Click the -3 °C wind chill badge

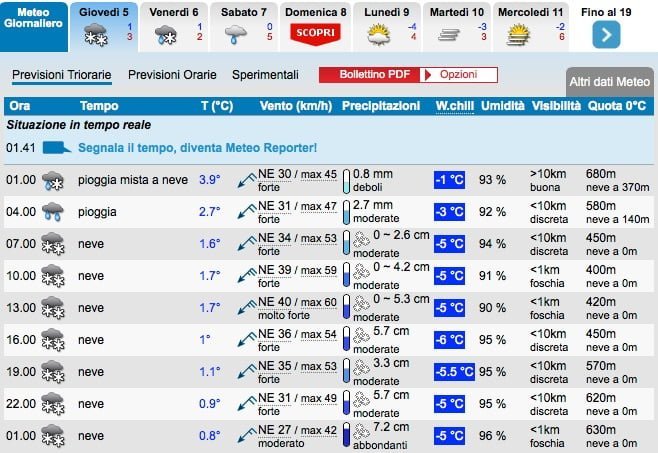click(449, 212)
